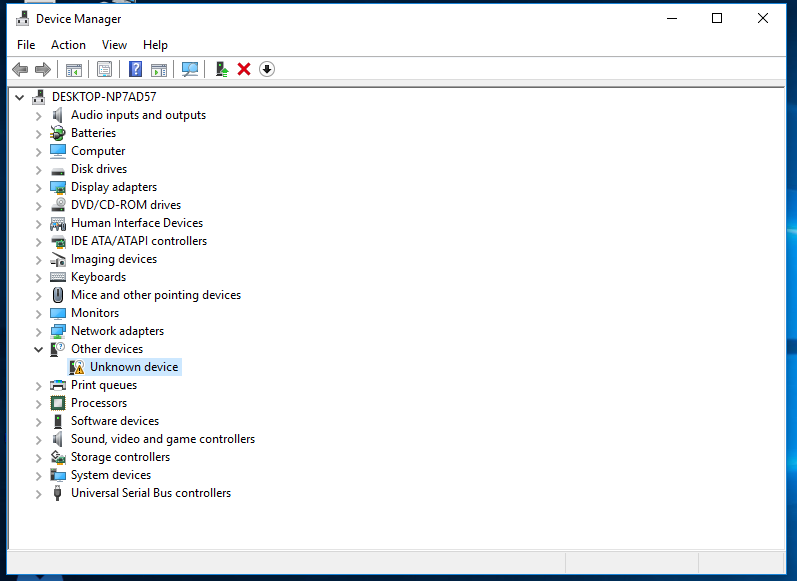
Task: Select the Unknown device entry
Action: pyautogui.click(x=134, y=367)
